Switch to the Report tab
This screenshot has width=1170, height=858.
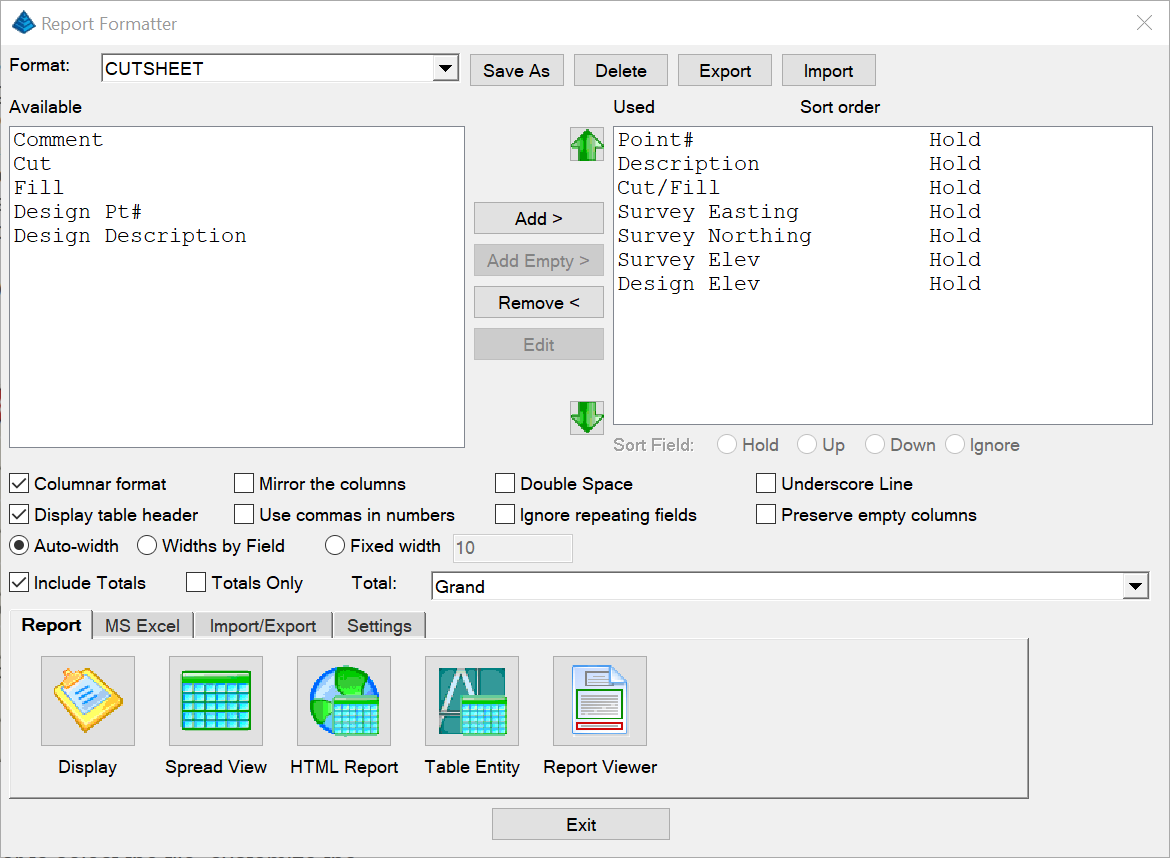[x=51, y=625]
